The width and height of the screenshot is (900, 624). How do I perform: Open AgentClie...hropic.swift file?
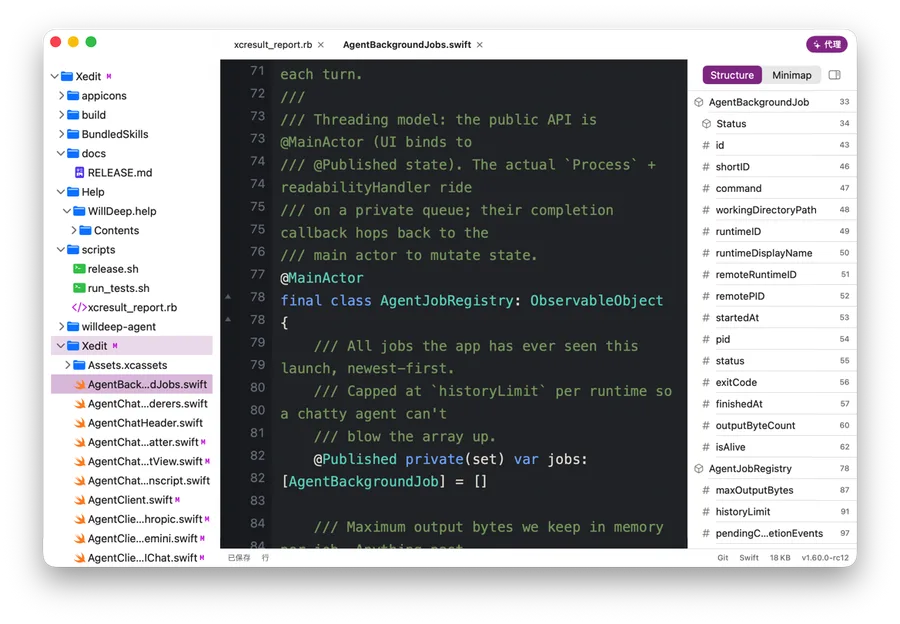click(132, 519)
